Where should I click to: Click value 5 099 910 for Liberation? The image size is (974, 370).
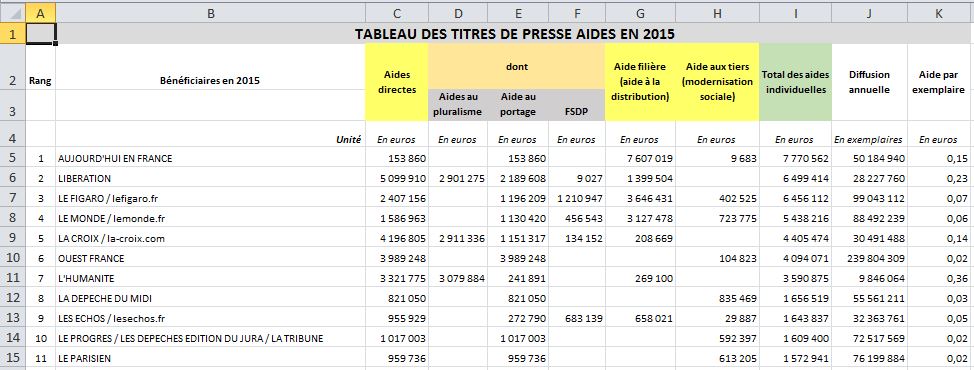(x=396, y=178)
